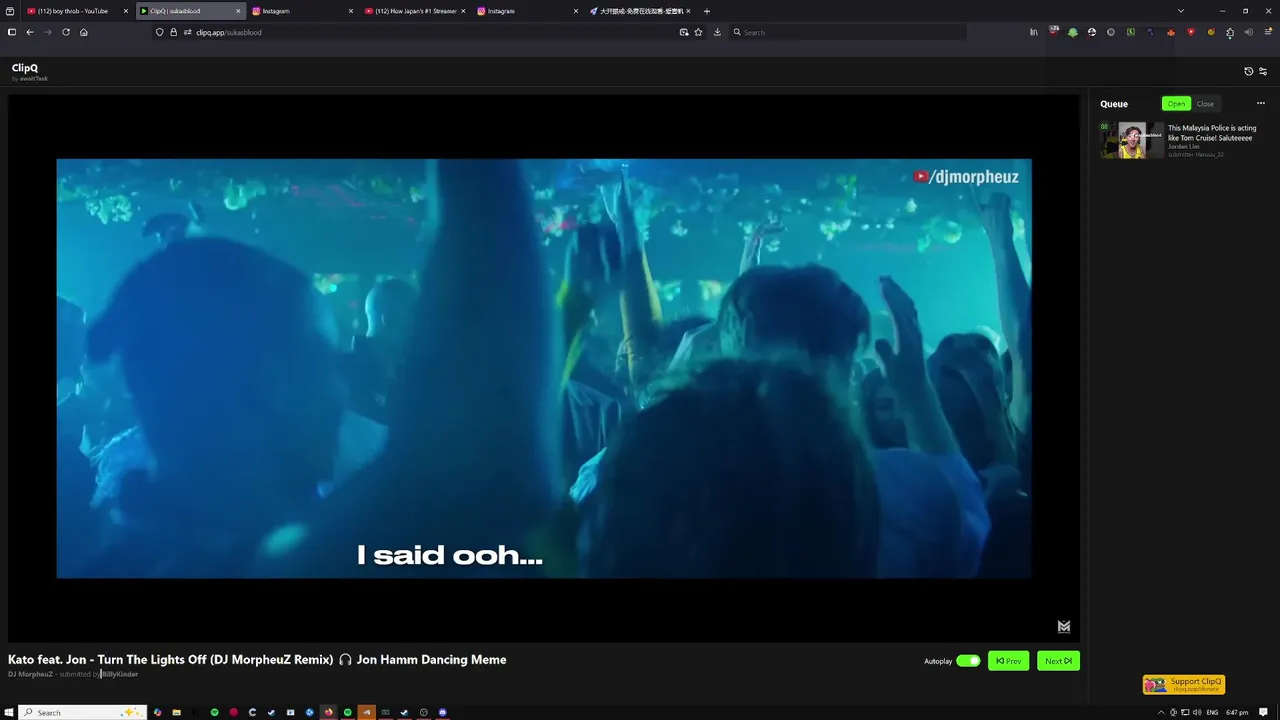Viewport: 1280px width, 720px height.
Task: Open ClipQ settings sliders icon
Action: coord(1263,71)
